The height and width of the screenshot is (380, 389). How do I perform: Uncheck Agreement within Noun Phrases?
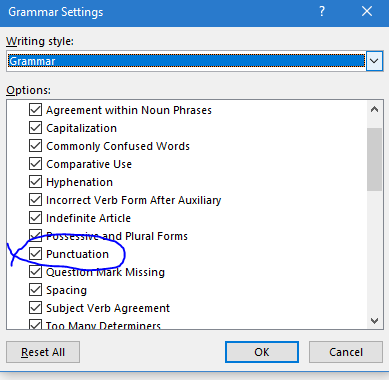(x=35, y=110)
